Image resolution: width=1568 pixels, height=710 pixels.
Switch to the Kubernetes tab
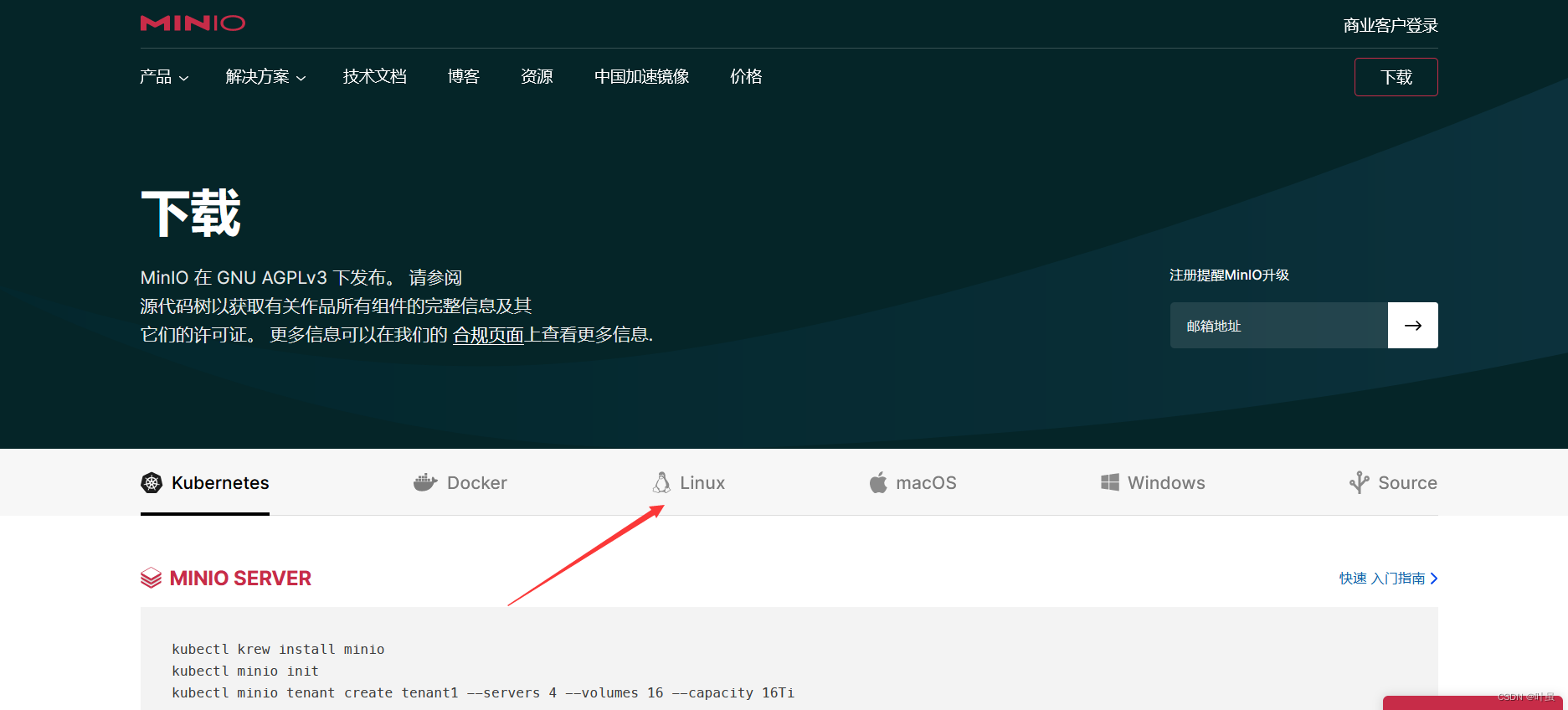(205, 482)
